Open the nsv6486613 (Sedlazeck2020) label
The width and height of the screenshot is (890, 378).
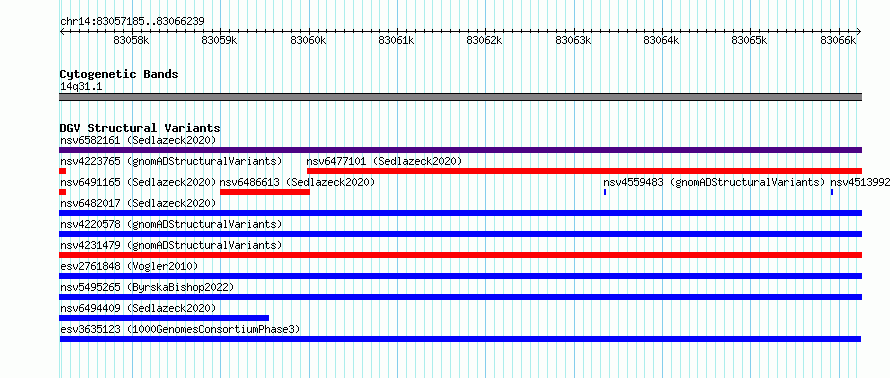coord(297,182)
